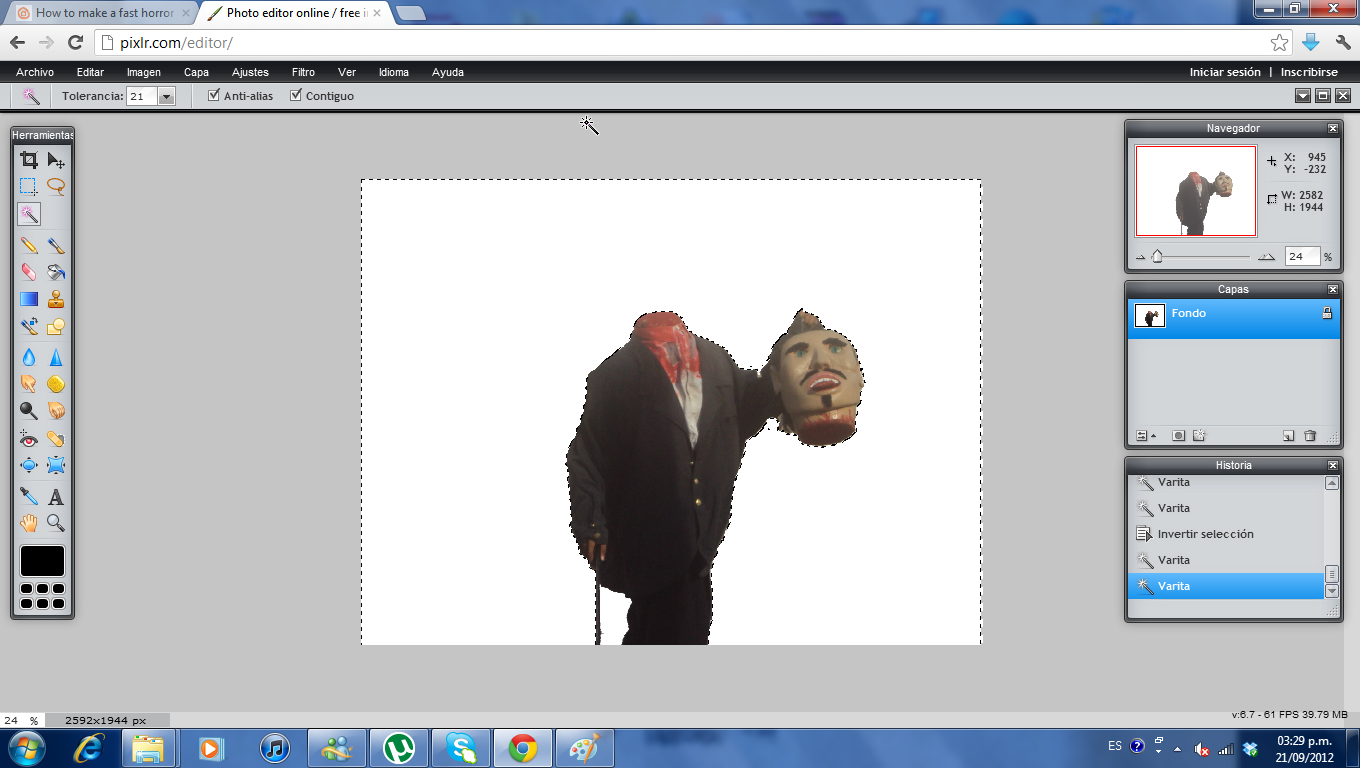Pick the Paint Bucket tool
The image size is (1360, 768).
pos(56,272)
